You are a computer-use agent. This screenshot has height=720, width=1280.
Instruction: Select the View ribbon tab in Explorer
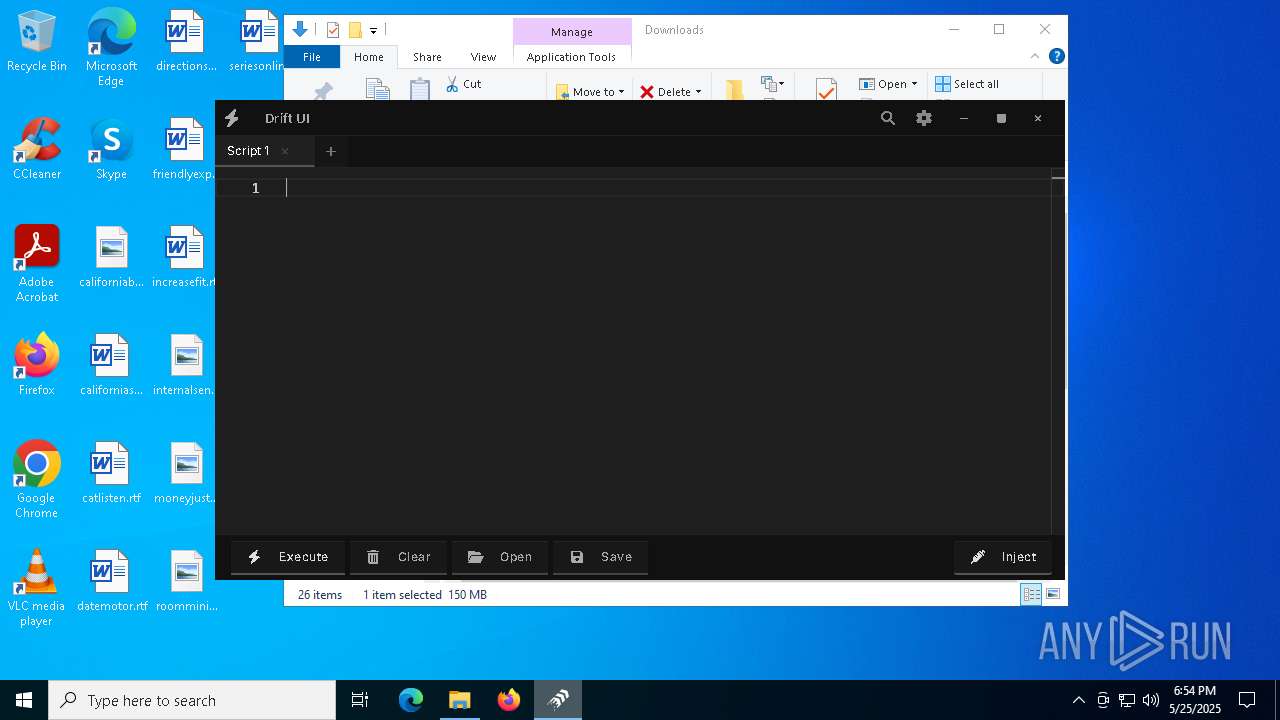pyautogui.click(x=483, y=57)
